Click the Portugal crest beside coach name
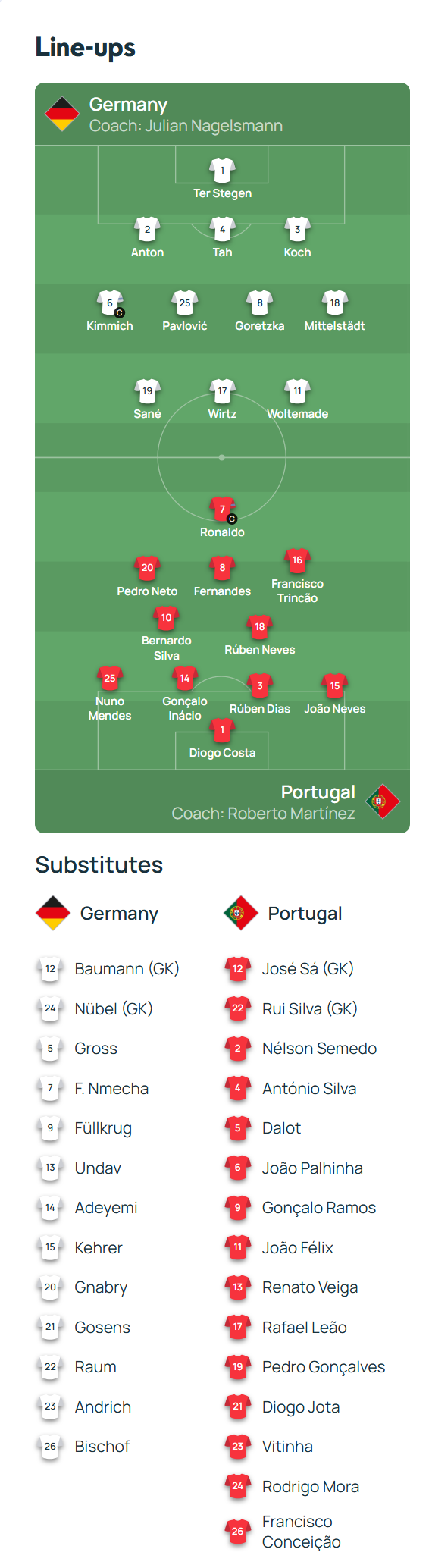The image size is (432, 1568). [x=383, y=801]
